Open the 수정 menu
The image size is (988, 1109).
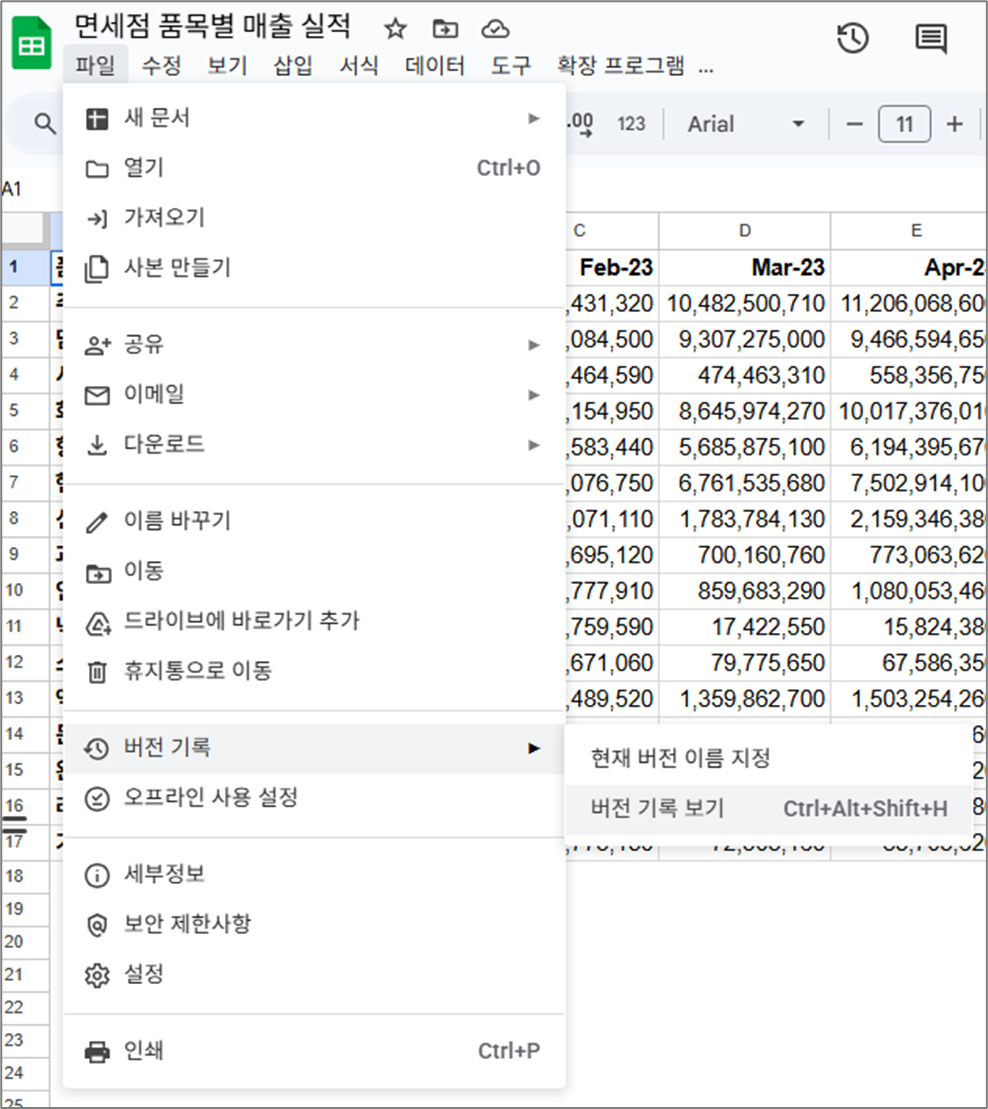(161, 65)
